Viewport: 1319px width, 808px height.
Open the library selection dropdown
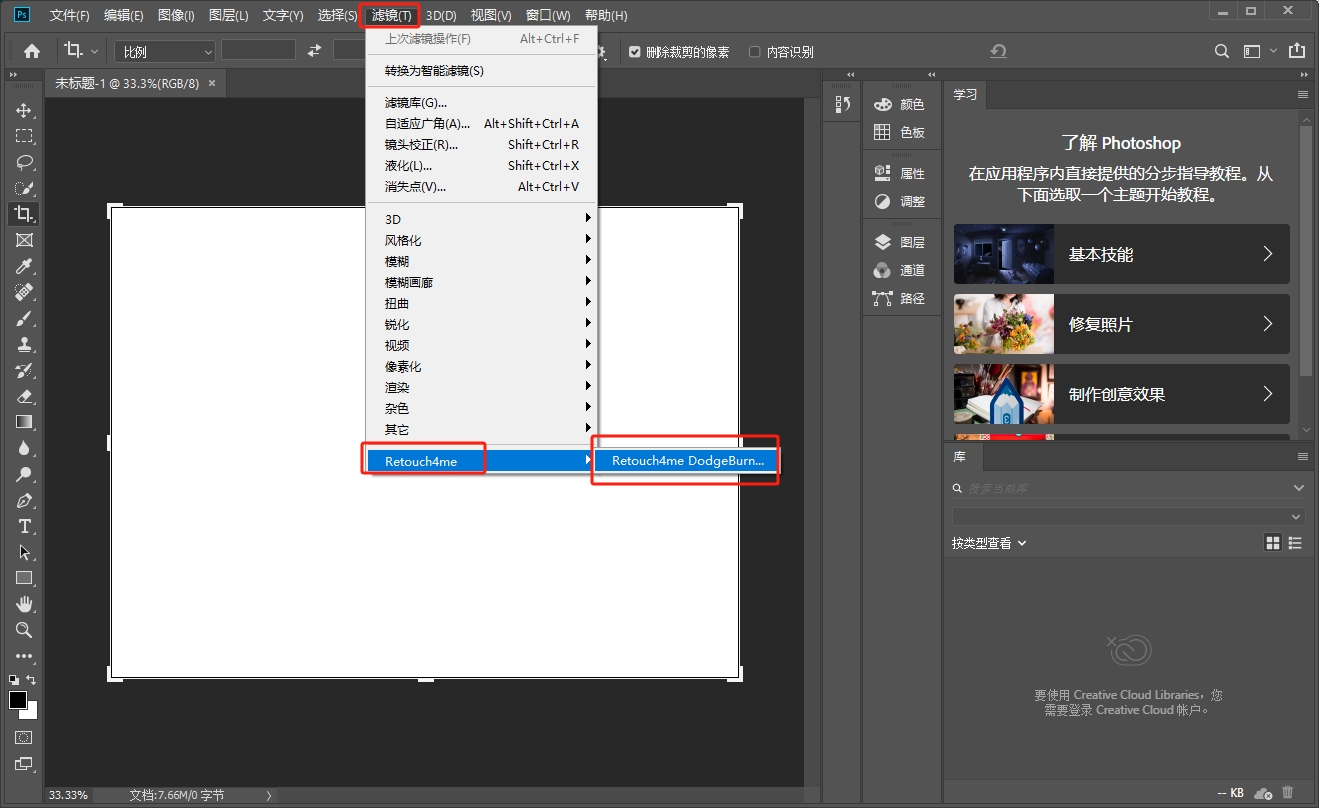[x=1128, y=517]
